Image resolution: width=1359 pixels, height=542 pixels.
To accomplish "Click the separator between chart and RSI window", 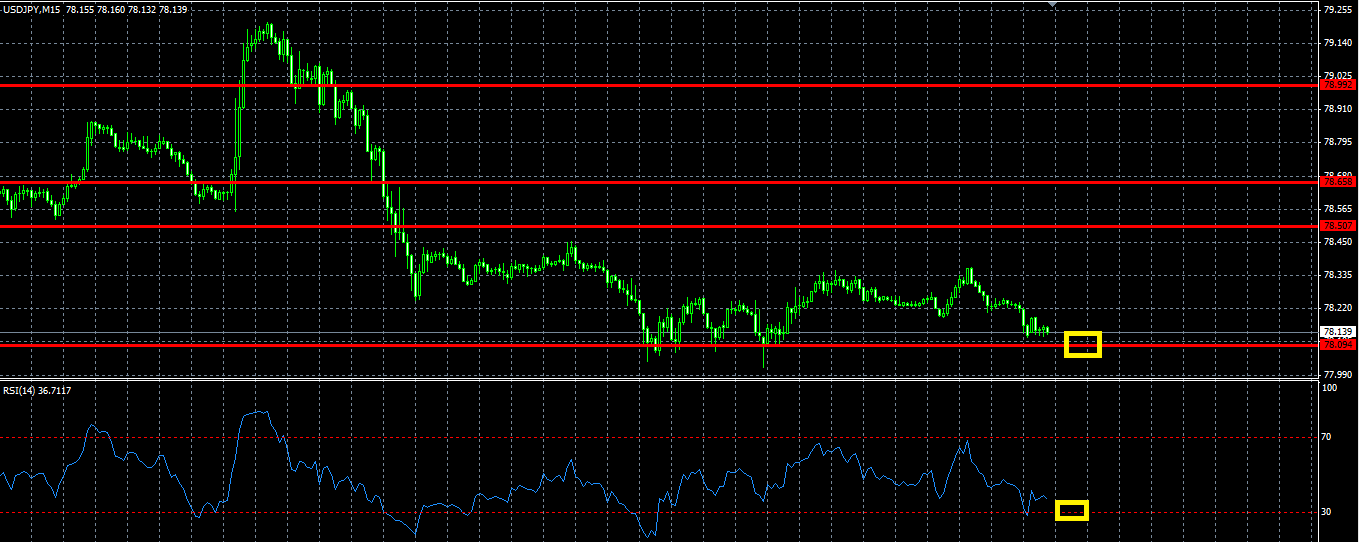I will tap(660, 379).
